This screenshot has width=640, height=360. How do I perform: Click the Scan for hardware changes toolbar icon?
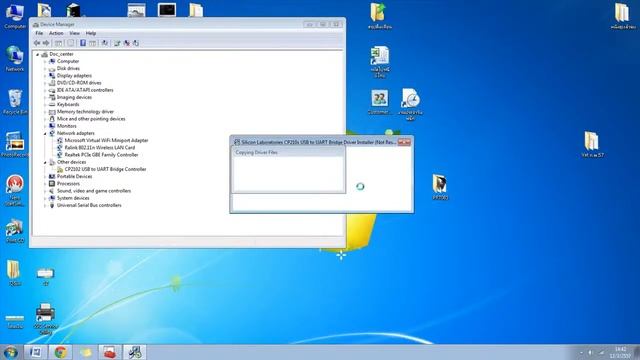pos(105,43)
